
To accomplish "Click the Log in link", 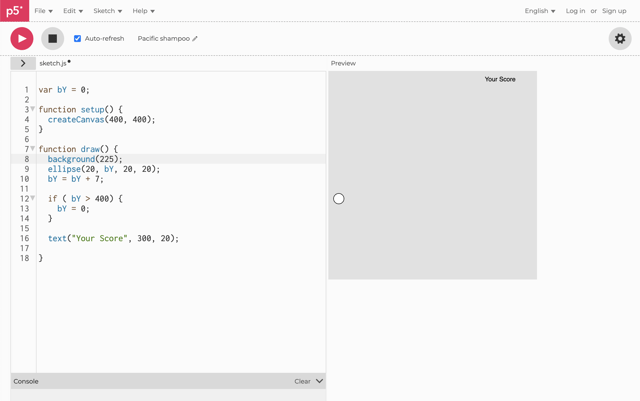I will click(x=575, y=11).
